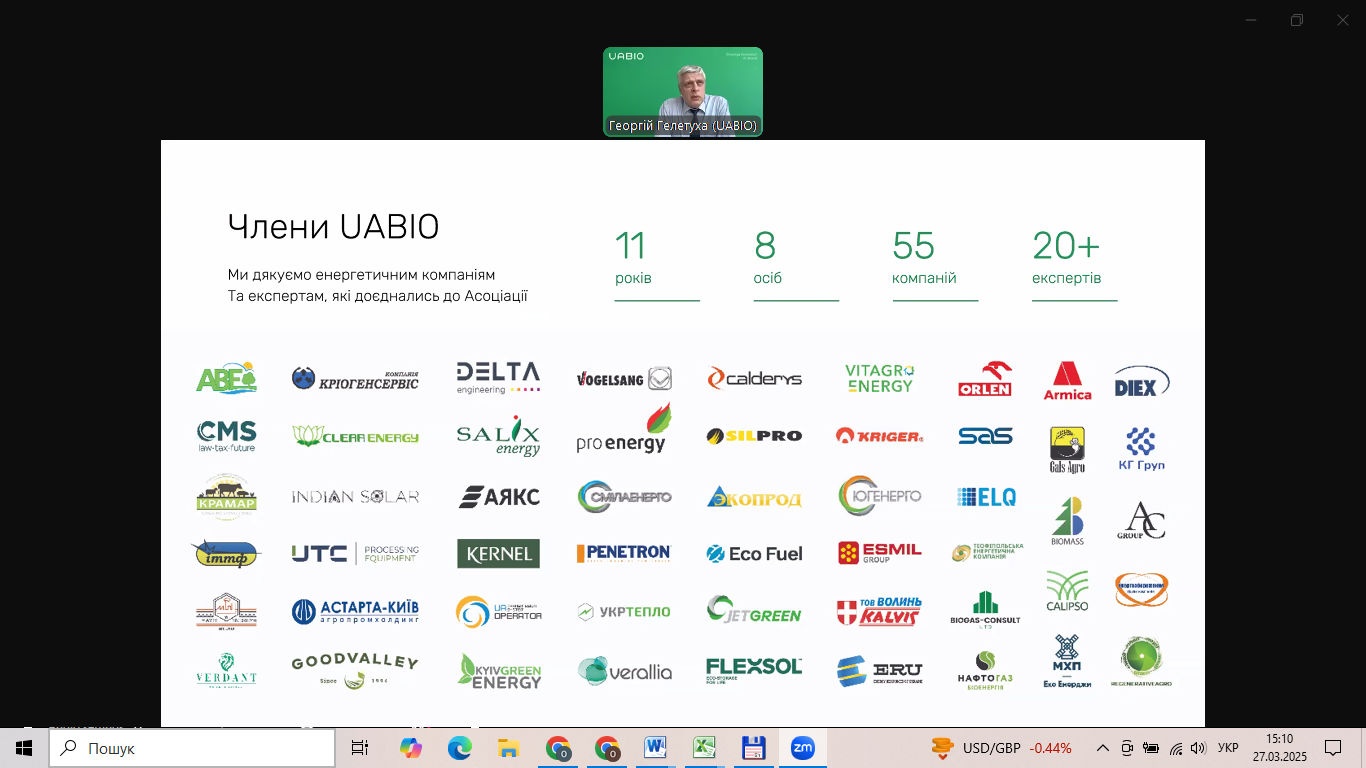Viewport: 1366px width, 768px height.
Task: Launch Copilot from the taskbar
Action: pos(411,748)
